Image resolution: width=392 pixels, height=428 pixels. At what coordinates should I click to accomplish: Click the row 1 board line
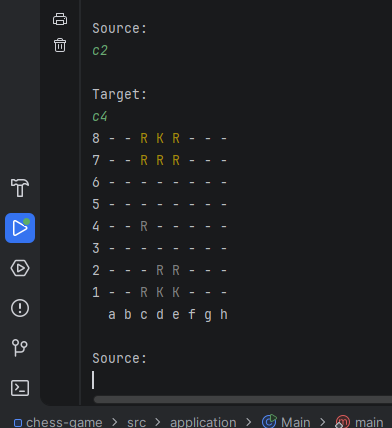coord(160,292)
